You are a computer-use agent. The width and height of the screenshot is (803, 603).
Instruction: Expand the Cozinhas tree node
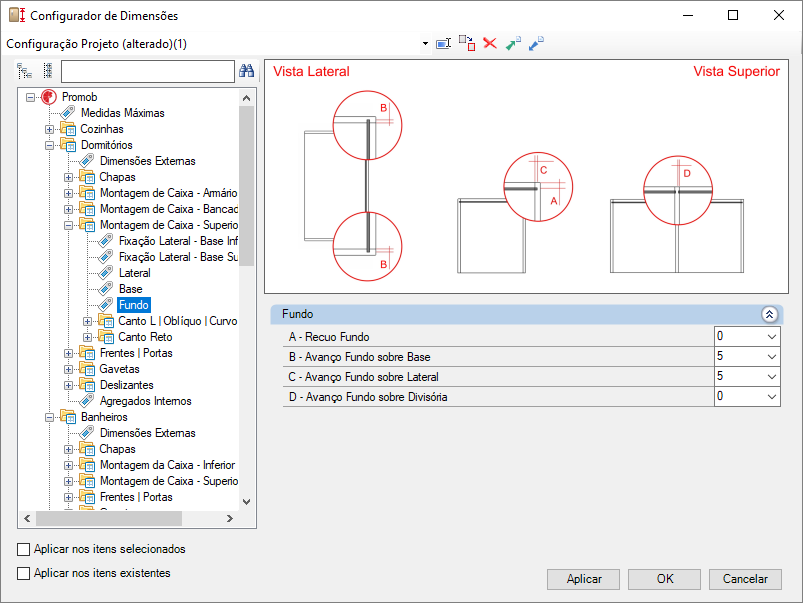(50, 129)
